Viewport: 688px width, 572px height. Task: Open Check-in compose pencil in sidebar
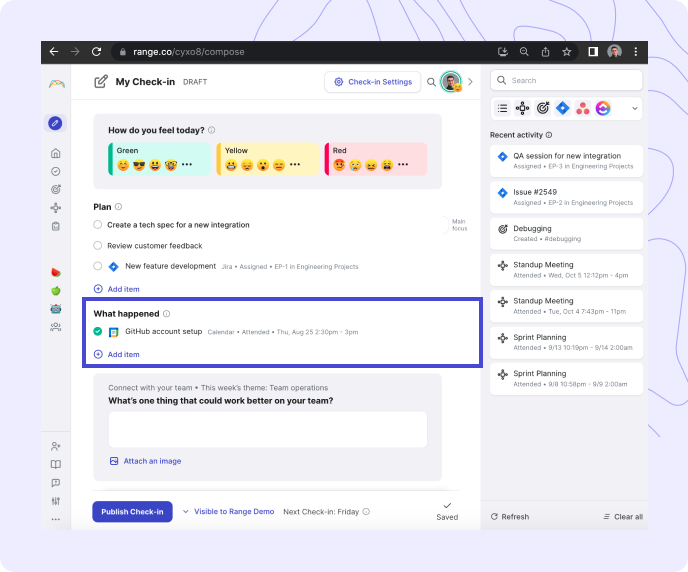55,123
